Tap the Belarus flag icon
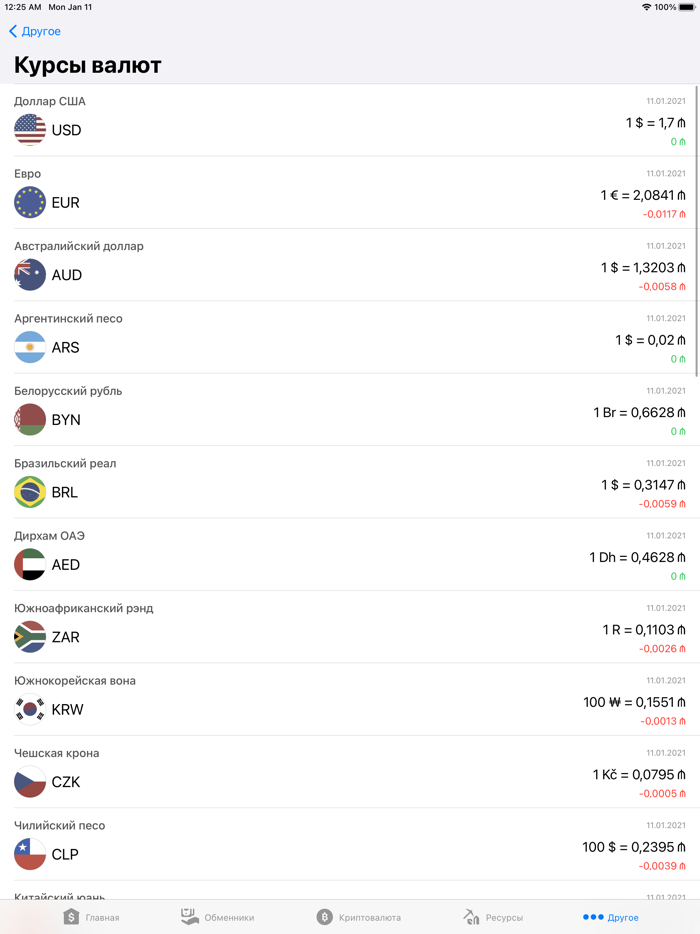 click(x=30, y=420)
